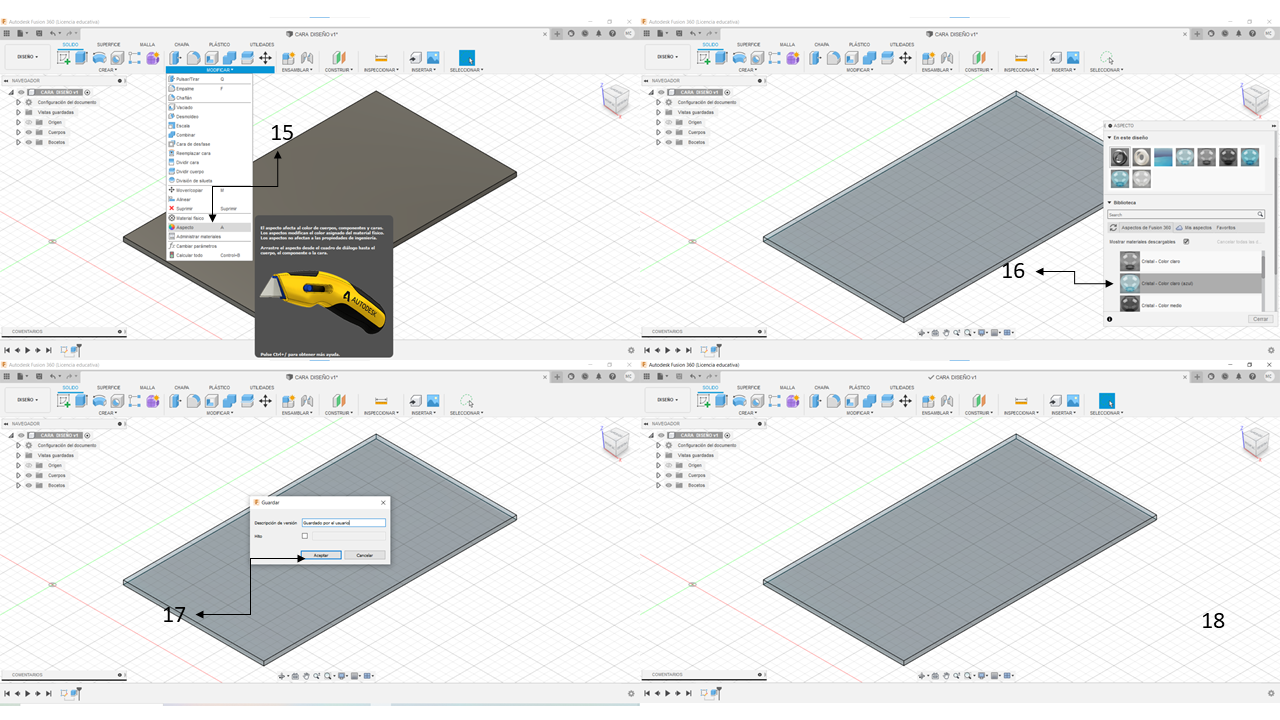Close the Guardar dialog with X
1280x720 pixels.
click(x=383, y=502)
